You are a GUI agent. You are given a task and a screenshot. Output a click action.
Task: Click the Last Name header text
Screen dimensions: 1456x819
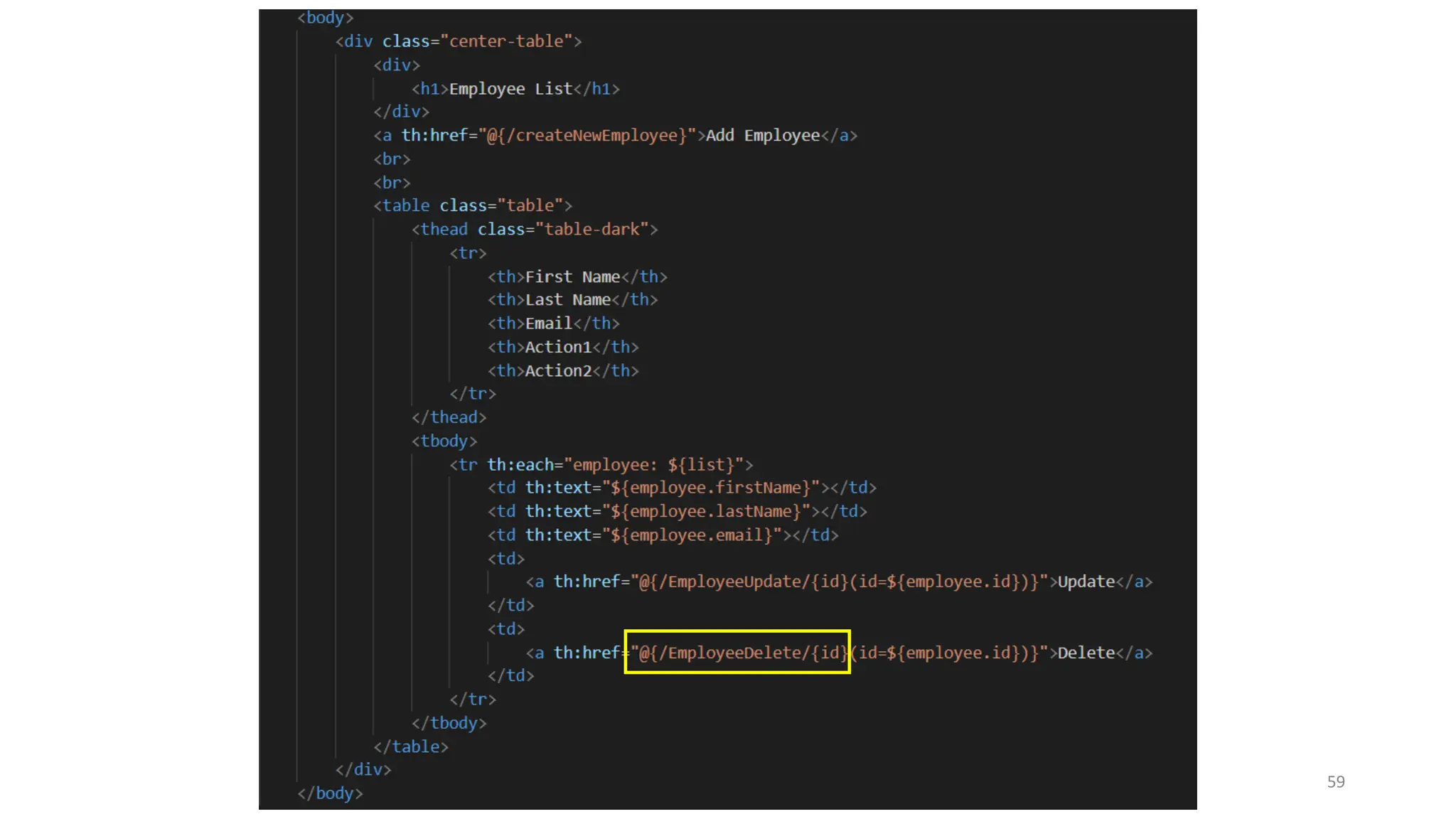pyautogui.click(x=567, y=300)
